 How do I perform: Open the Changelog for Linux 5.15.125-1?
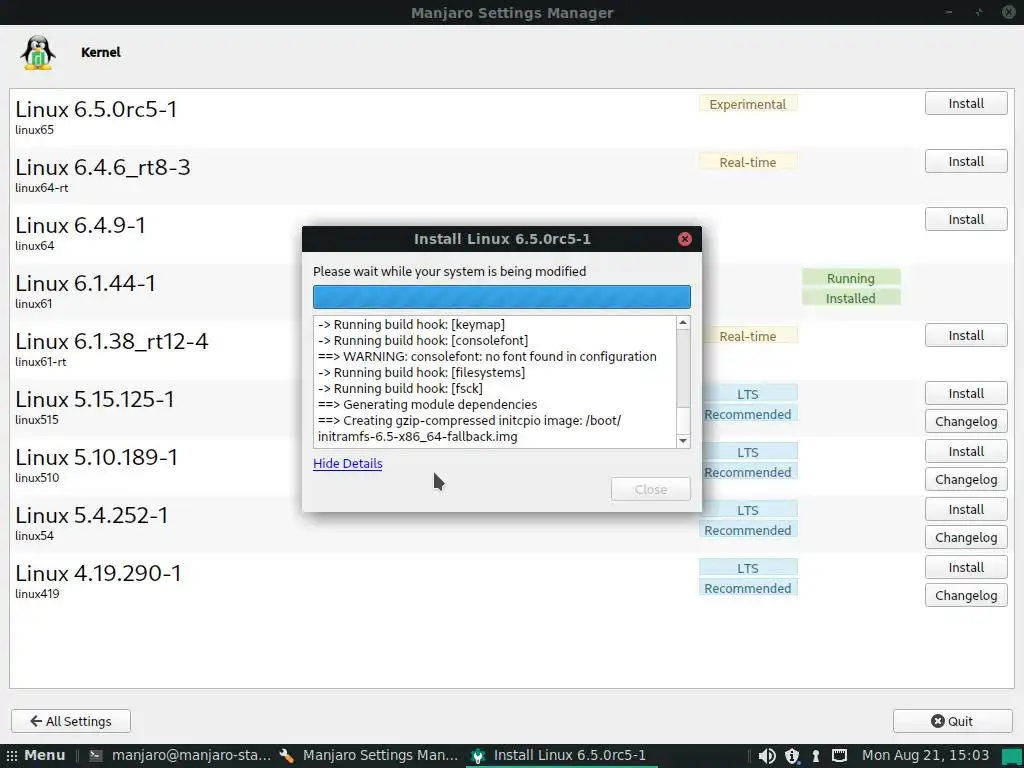[966, 422]
